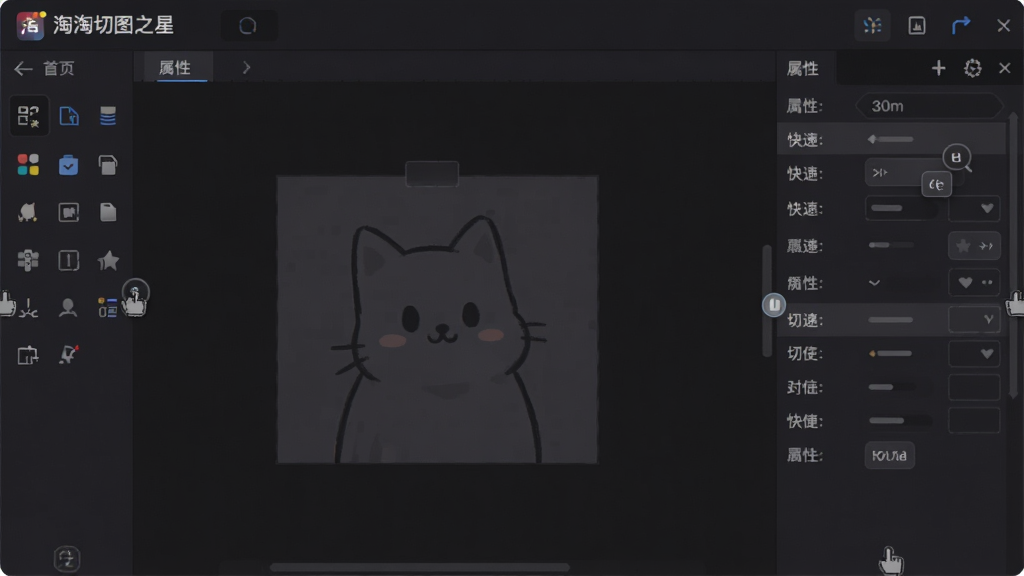Open the dropdown in the 切速 row
The width and height of the screenshot is (1024, 576).
[x=974, y=319]
